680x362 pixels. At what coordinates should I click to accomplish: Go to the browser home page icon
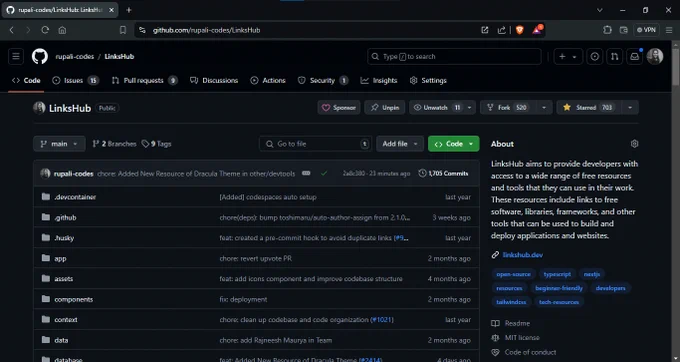[62, 30]
